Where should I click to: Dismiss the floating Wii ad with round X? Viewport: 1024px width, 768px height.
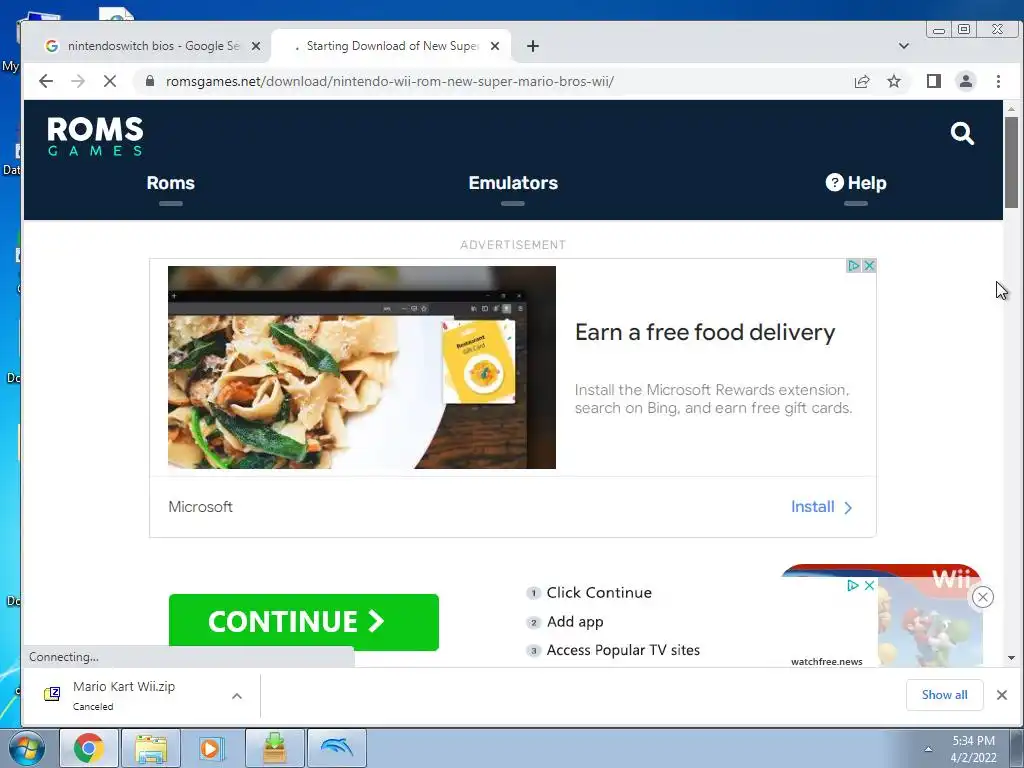983,597
